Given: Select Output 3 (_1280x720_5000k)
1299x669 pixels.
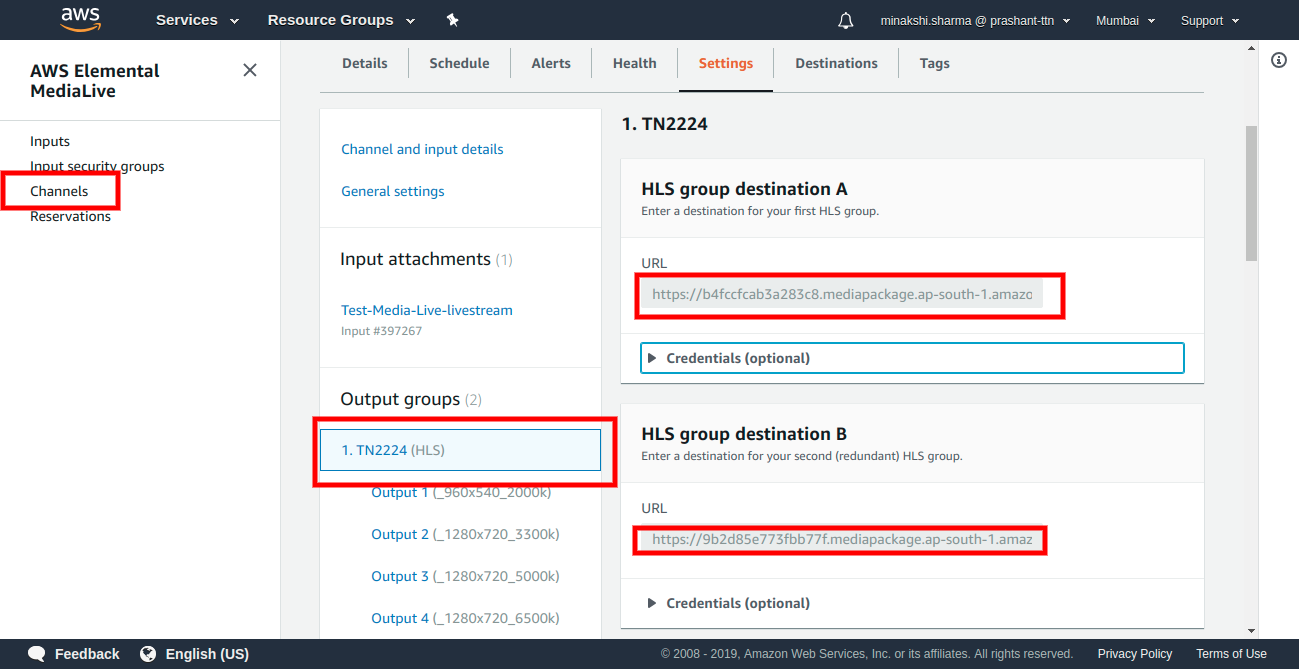Looking at the screenshot, I should click(x=465, y=576).
